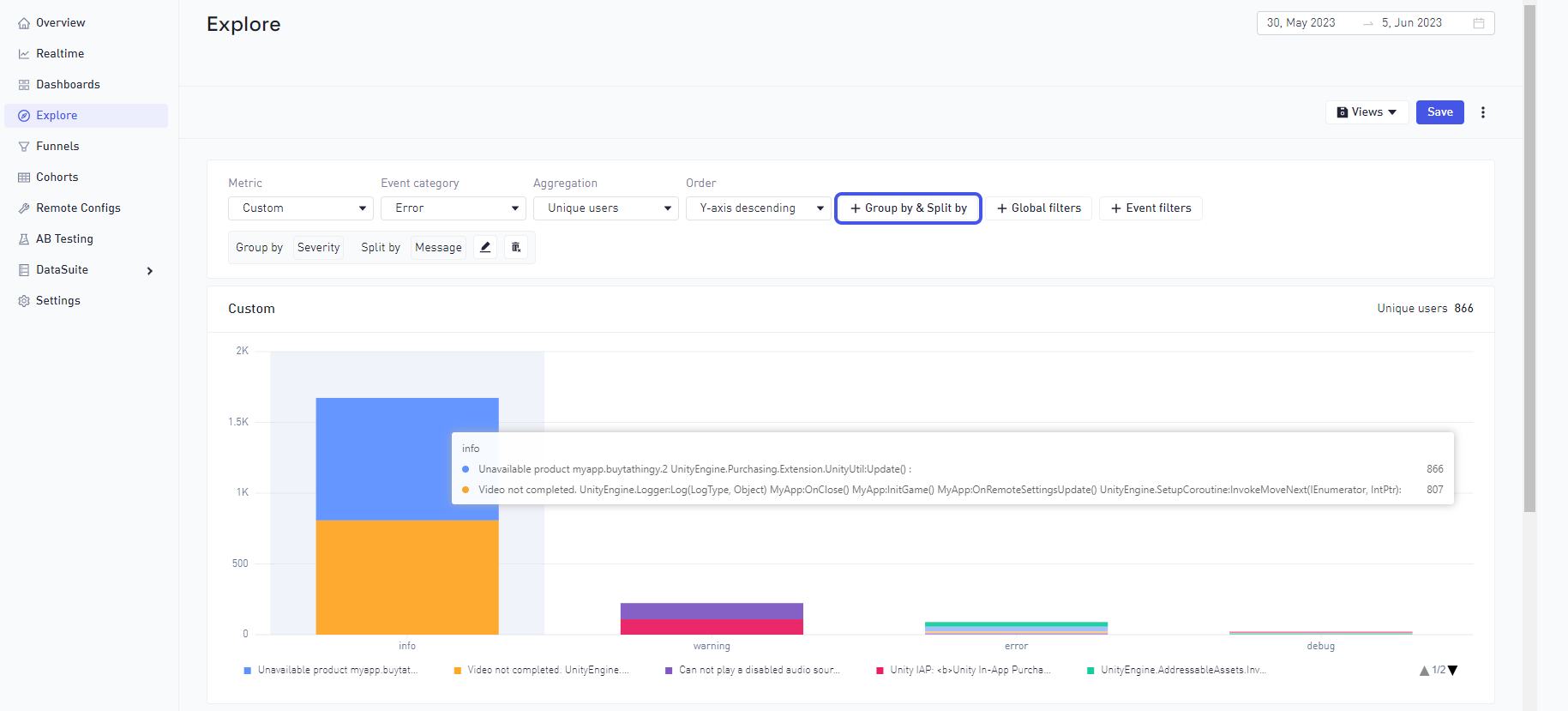The height and width of the screenshot is (711, 1568).
Task: Click Group by & Split by button
Action: 908,208
